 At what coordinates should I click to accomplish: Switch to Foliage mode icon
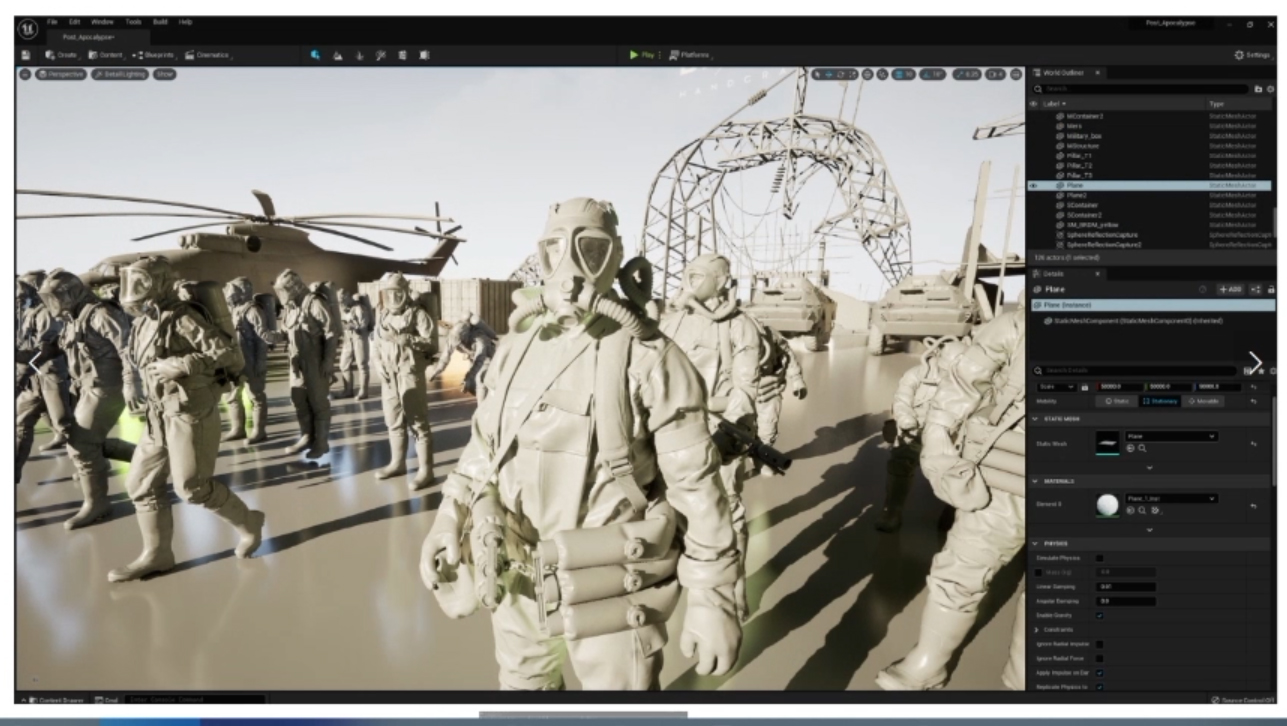click(359, 55)
